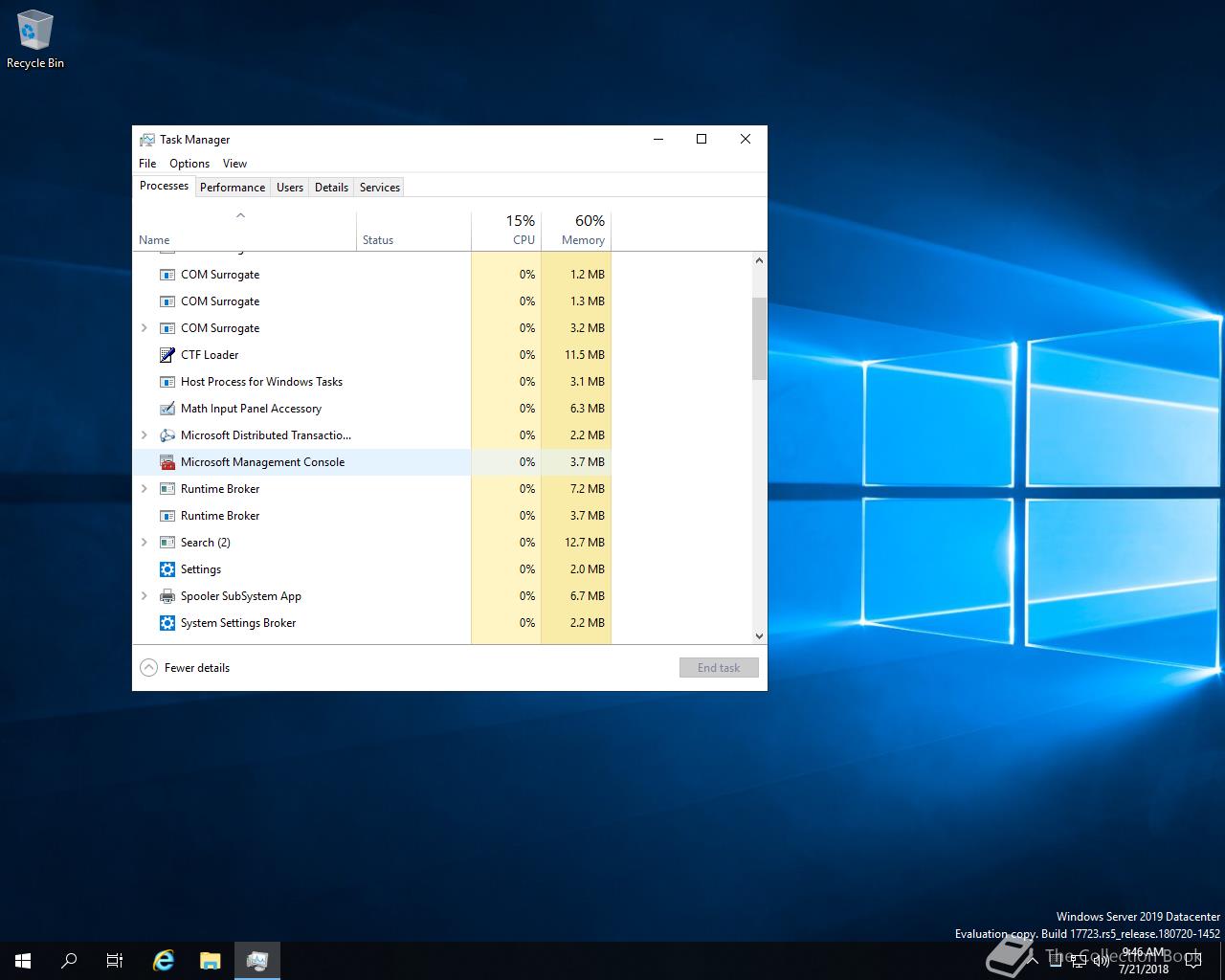Screen dimensions: 1225x980
Task: Expand the 7.2 MB Runtime Broker
Action: click(145, 489)
